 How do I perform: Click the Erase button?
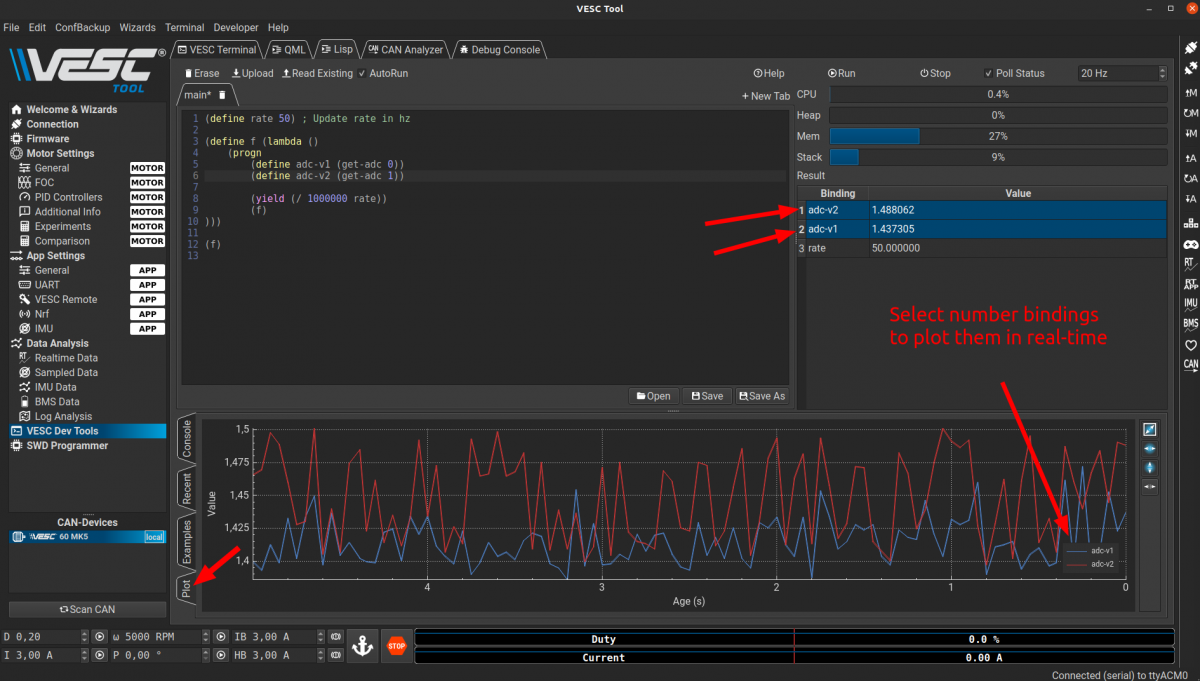(201, 73)
